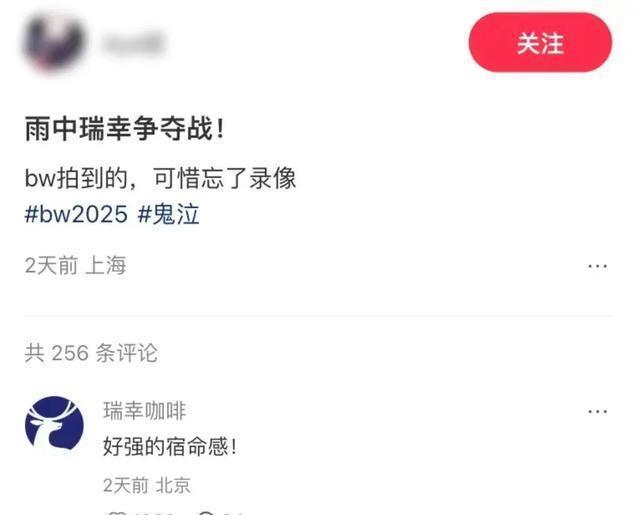Tap the blurred author username
The width and height of the screenshot is (640, 515).
(x=134, y=42)
